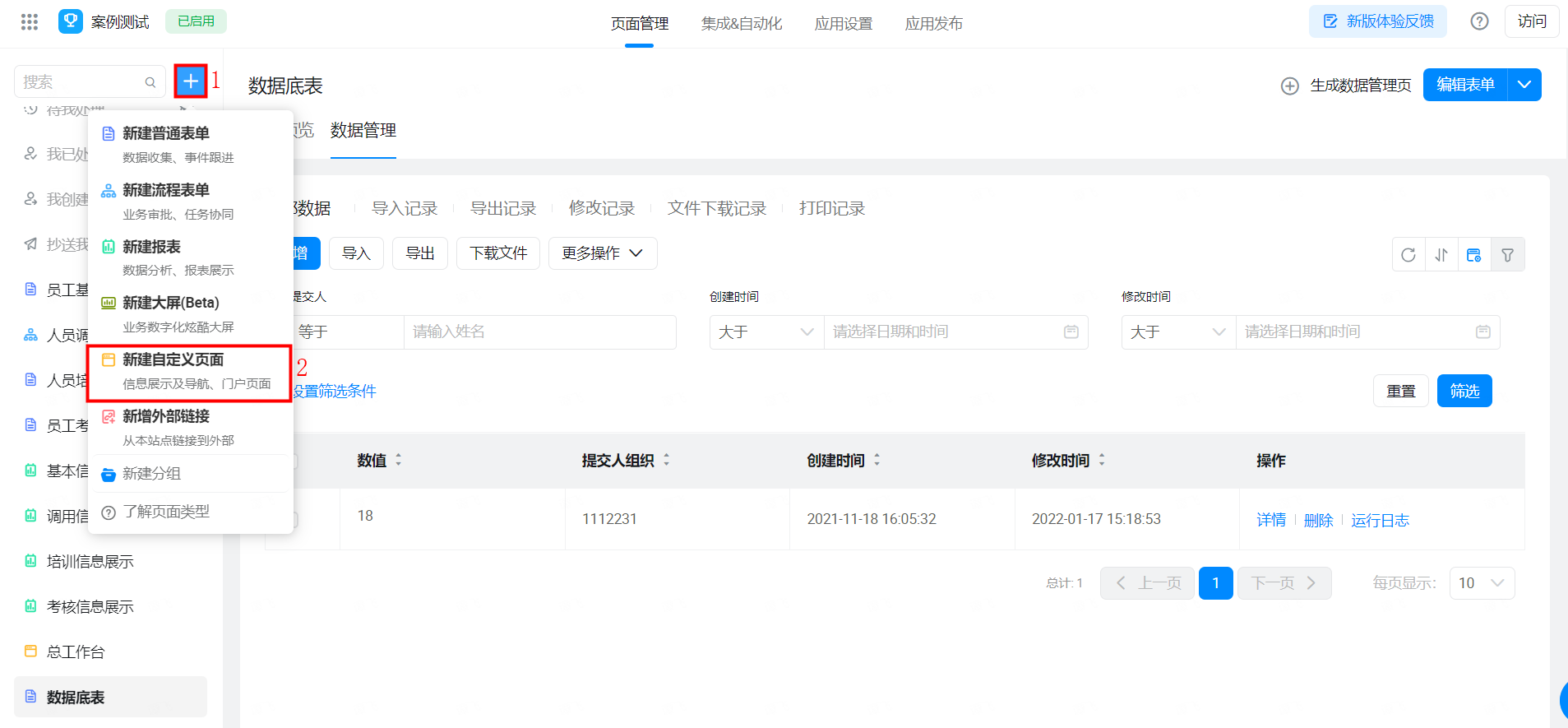Open the 每页显示 page size selector
This screenshot has height=728, width=1568.
1481,583
